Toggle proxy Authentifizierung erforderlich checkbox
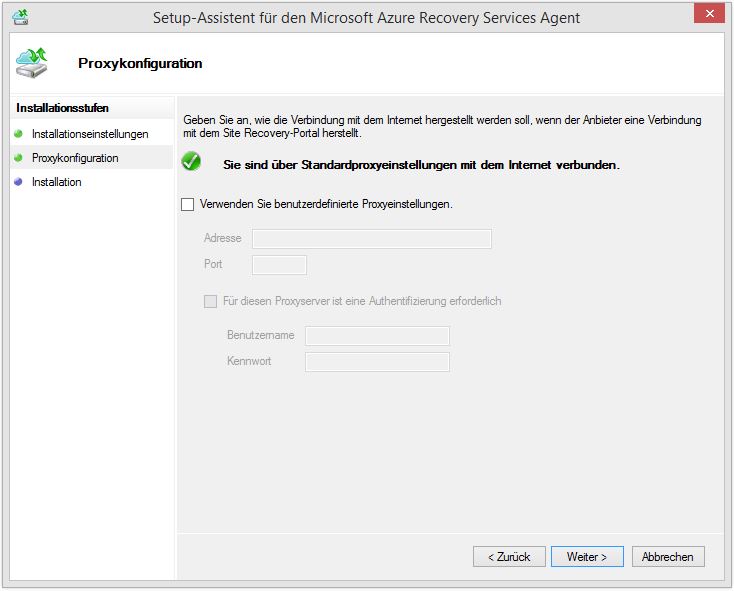The image size is (734, 591). tap(211, 301)
